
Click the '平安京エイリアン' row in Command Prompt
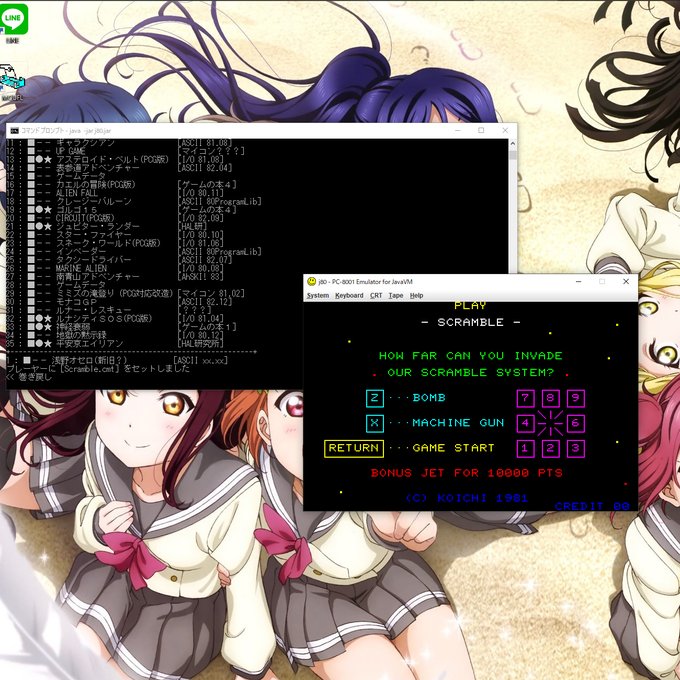tap(115, 343)
